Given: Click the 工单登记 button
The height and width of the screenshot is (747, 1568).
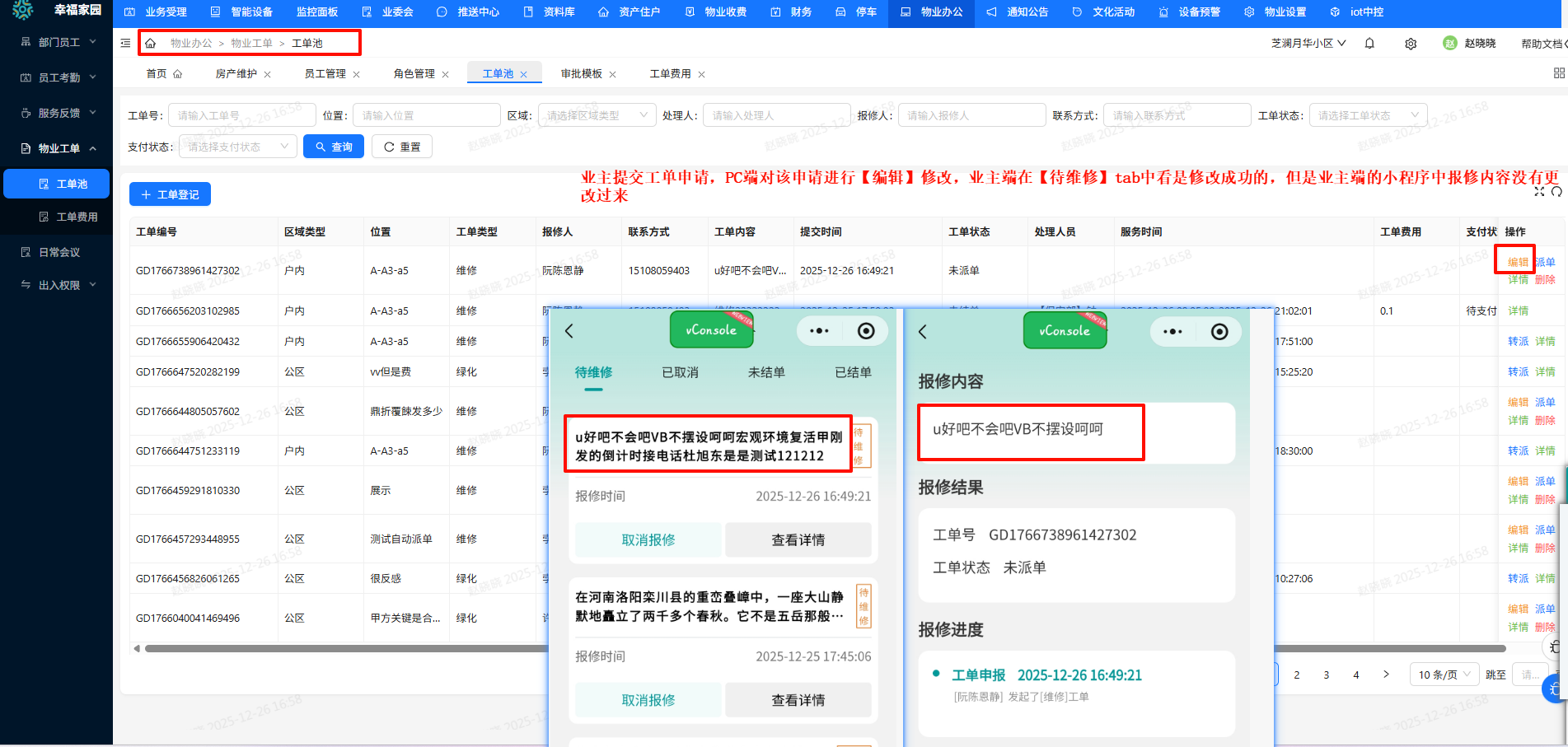Looking at the screenshot, I should pos(170,194).
